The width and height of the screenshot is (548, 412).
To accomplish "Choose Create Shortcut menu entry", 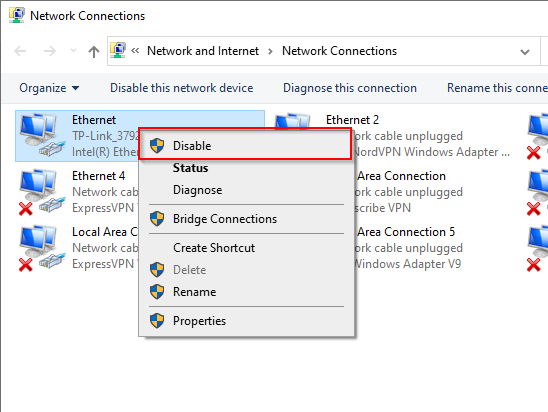I will 214,248.
